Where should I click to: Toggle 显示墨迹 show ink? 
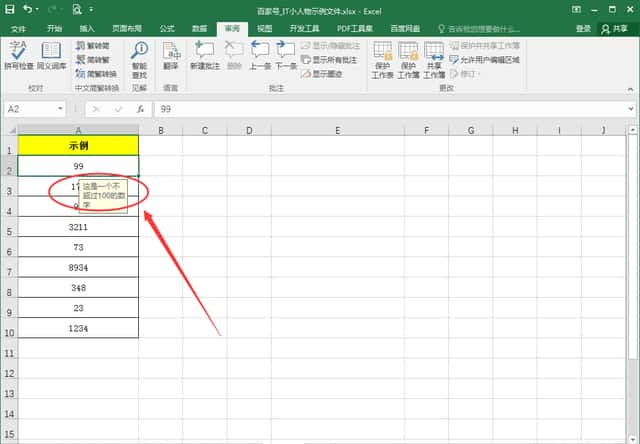(x=322, y=74)
